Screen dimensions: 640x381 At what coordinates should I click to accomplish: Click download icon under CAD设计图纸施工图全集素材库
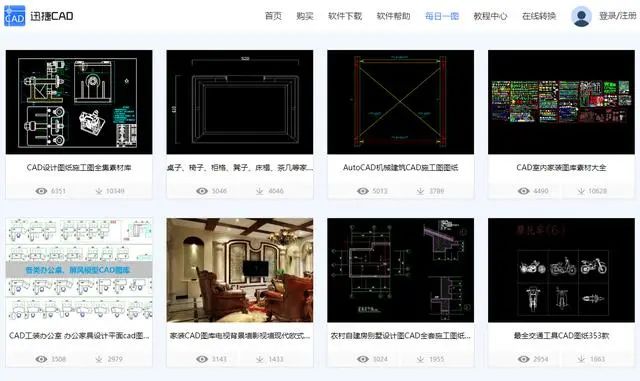99,191
